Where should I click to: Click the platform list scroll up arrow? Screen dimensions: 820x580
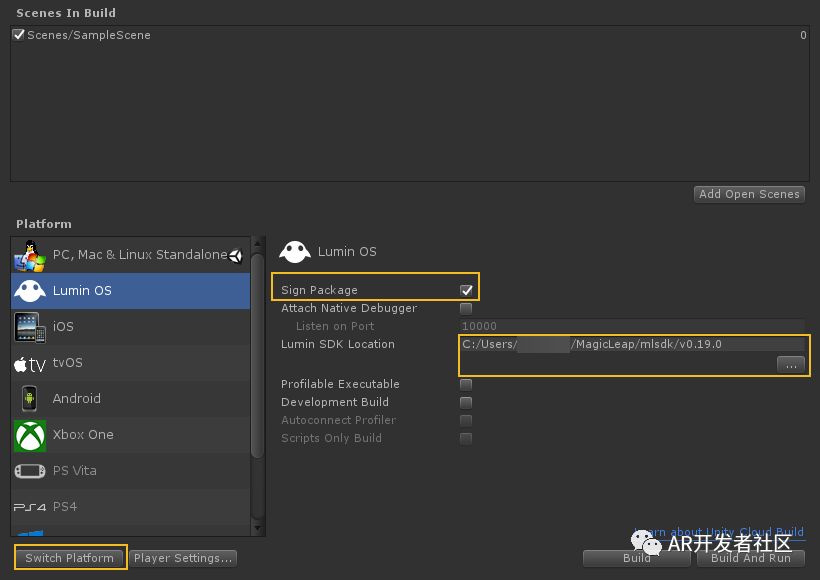click(257, 243)
